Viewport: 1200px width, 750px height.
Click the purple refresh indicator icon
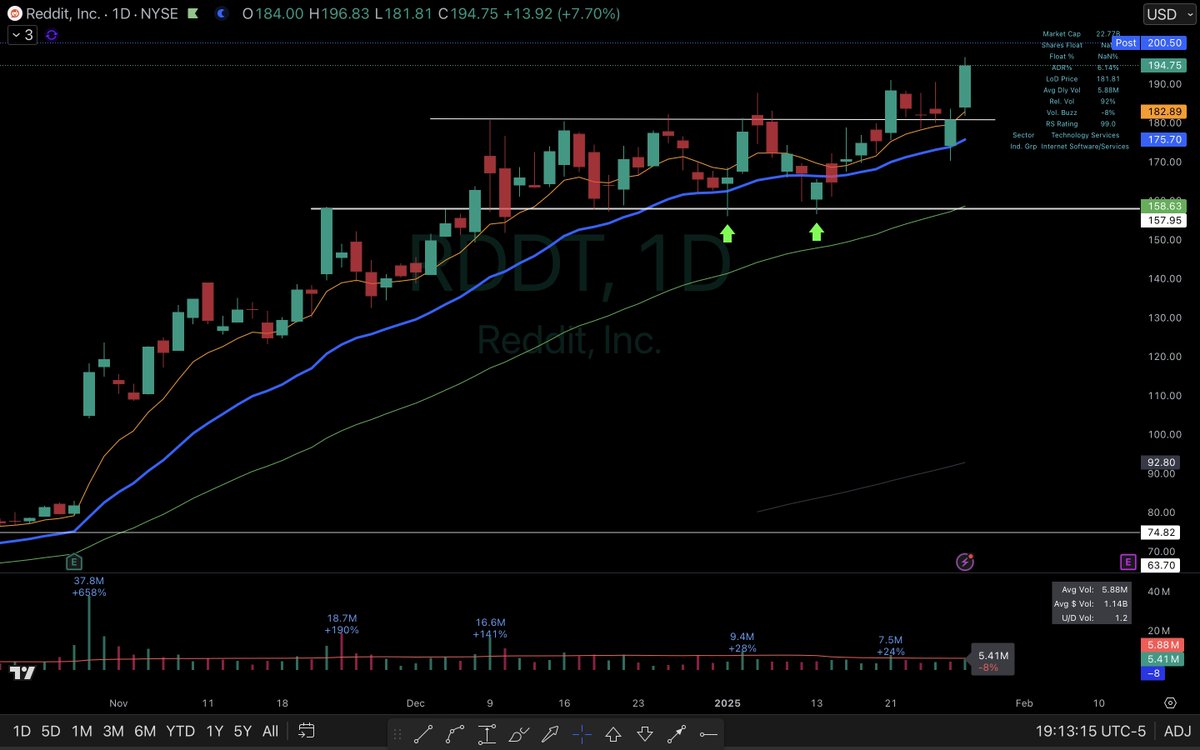(x=51, y=34)
